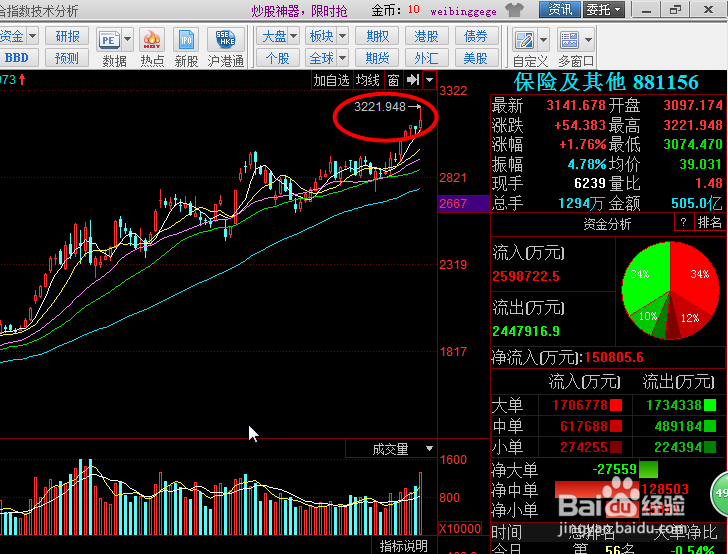Click the 净流入 value 150805.6
Viewport: 728px width, 554px height.
pos(614,357)
